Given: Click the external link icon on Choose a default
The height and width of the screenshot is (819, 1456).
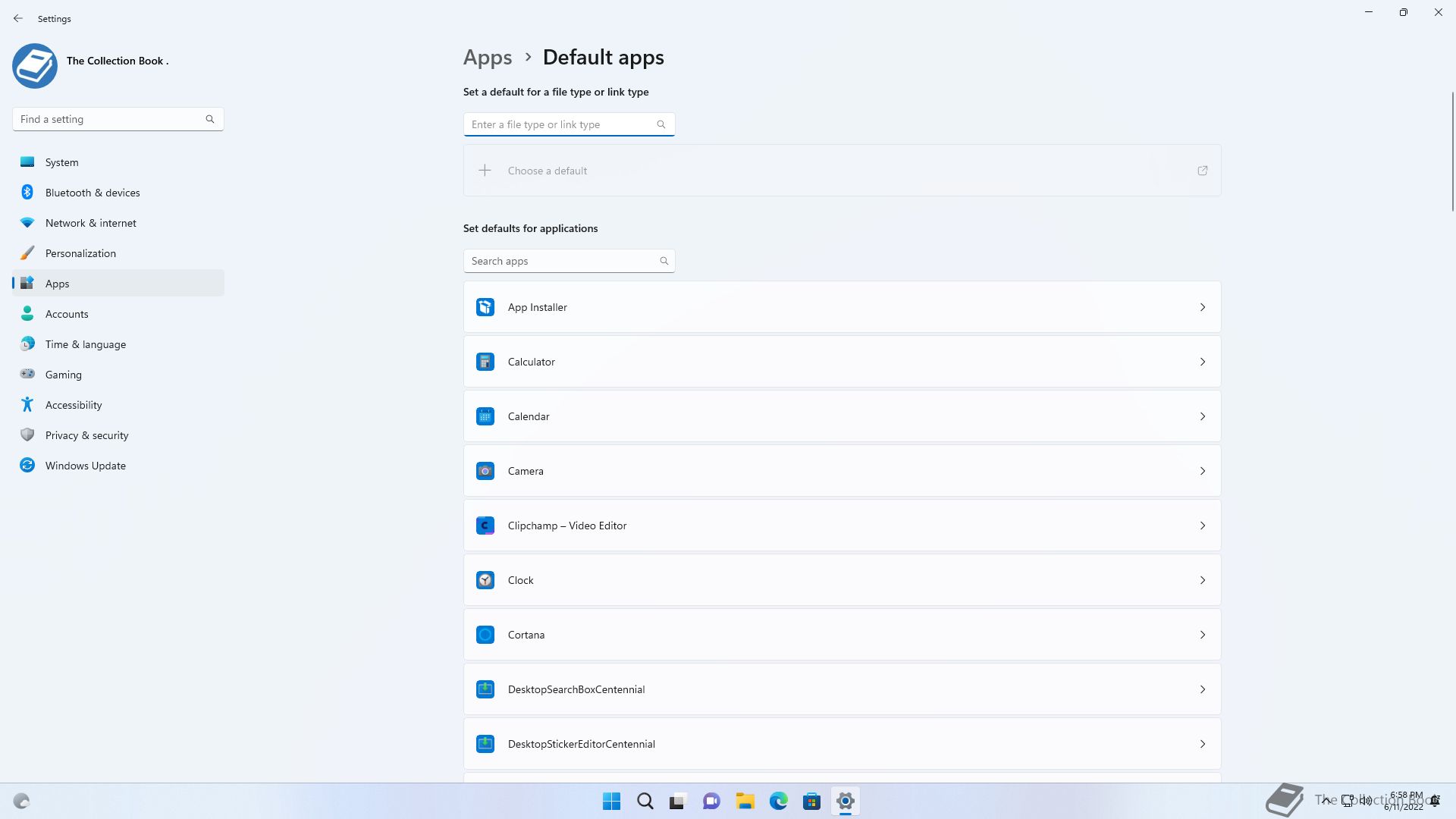Looking at the screenshot, I should pos(1203,171).
